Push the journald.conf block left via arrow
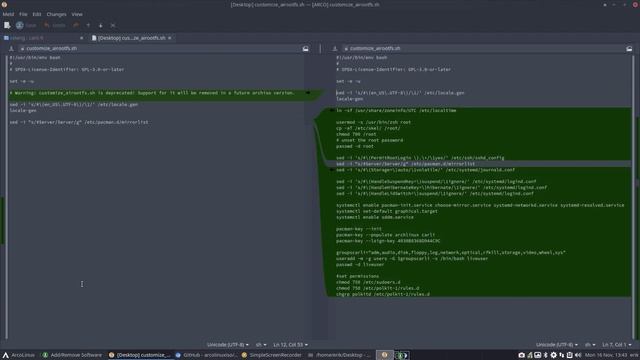The width and height of the screenshot is (640, 360). pyautogui.click(x=332, y=169)
